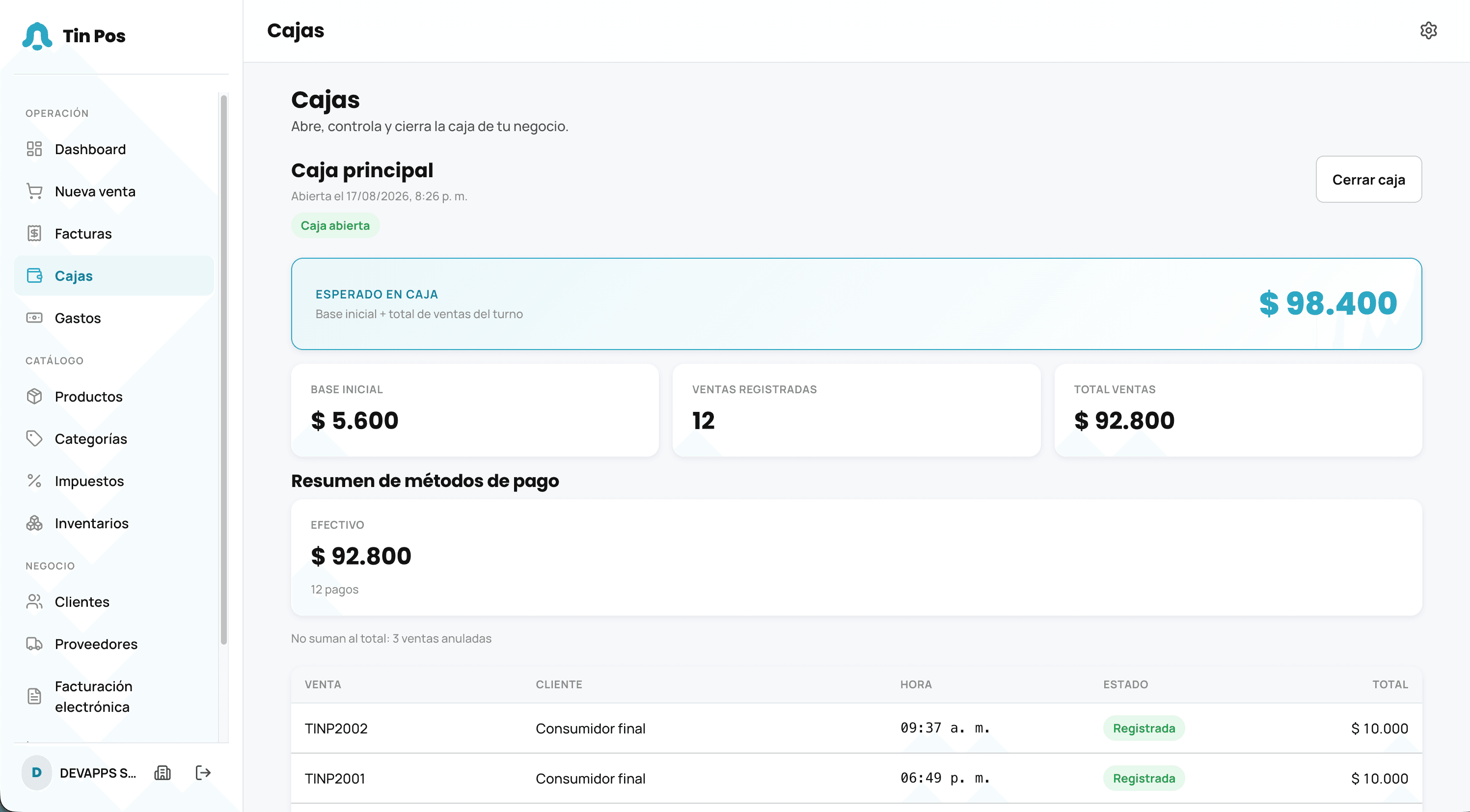Screen dimensions: 1470x812
Task: Go to Inventarios
Action: click(114, 523)
